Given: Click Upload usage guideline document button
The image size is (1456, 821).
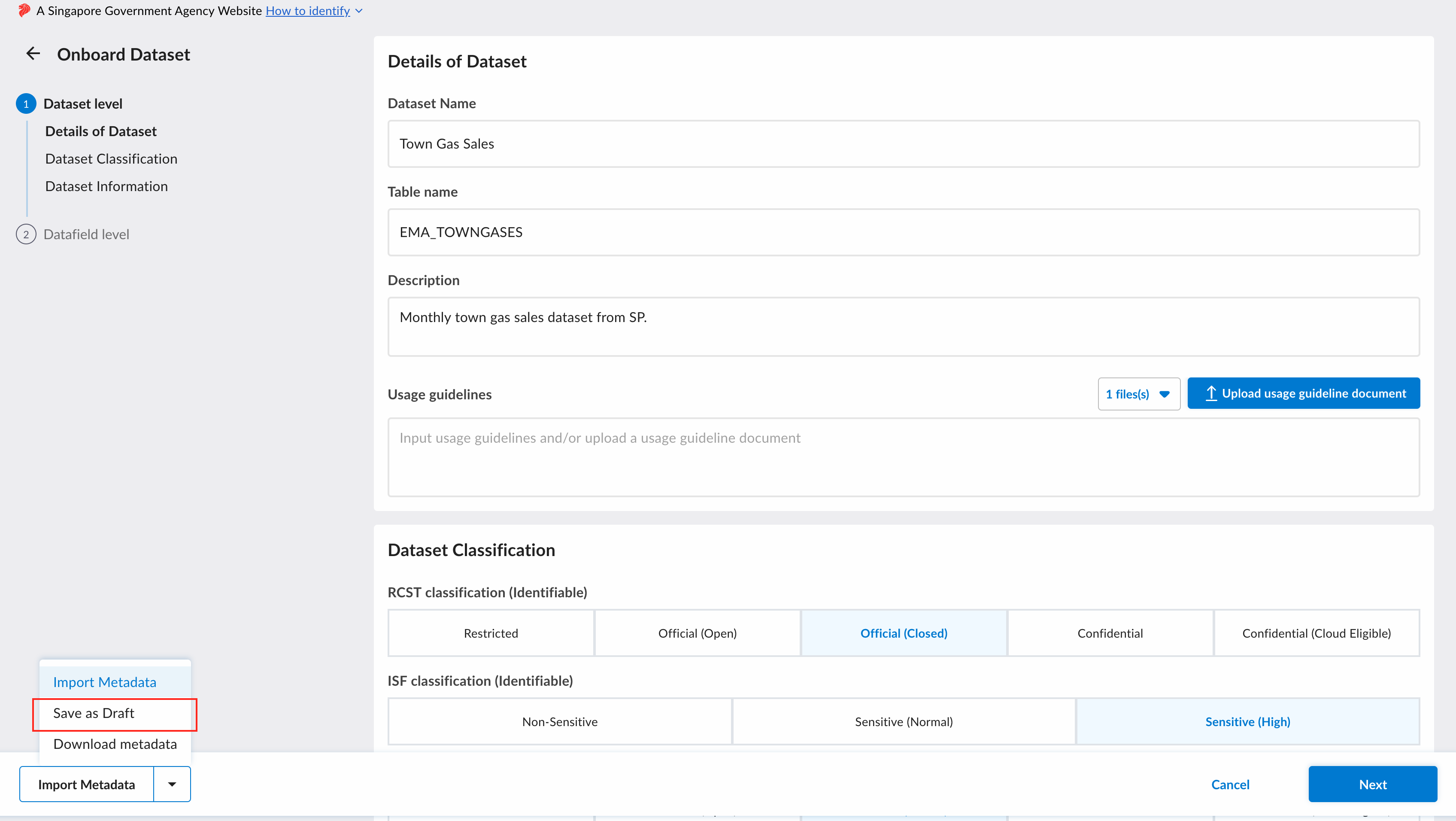Looking at the screenshot, I should 1303,393.
